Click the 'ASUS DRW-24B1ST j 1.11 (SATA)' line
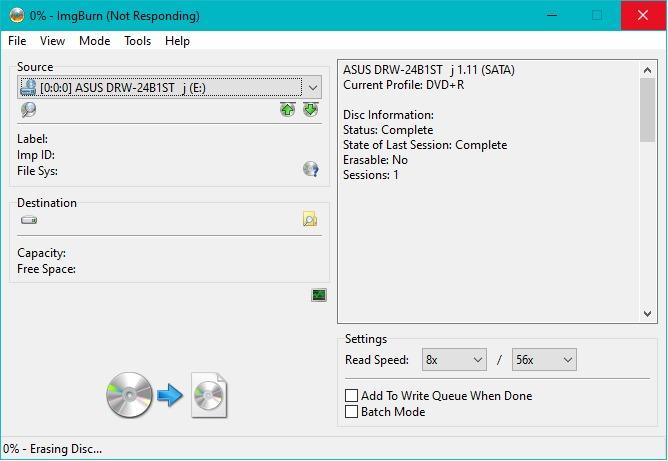 [x=429, y=70]
